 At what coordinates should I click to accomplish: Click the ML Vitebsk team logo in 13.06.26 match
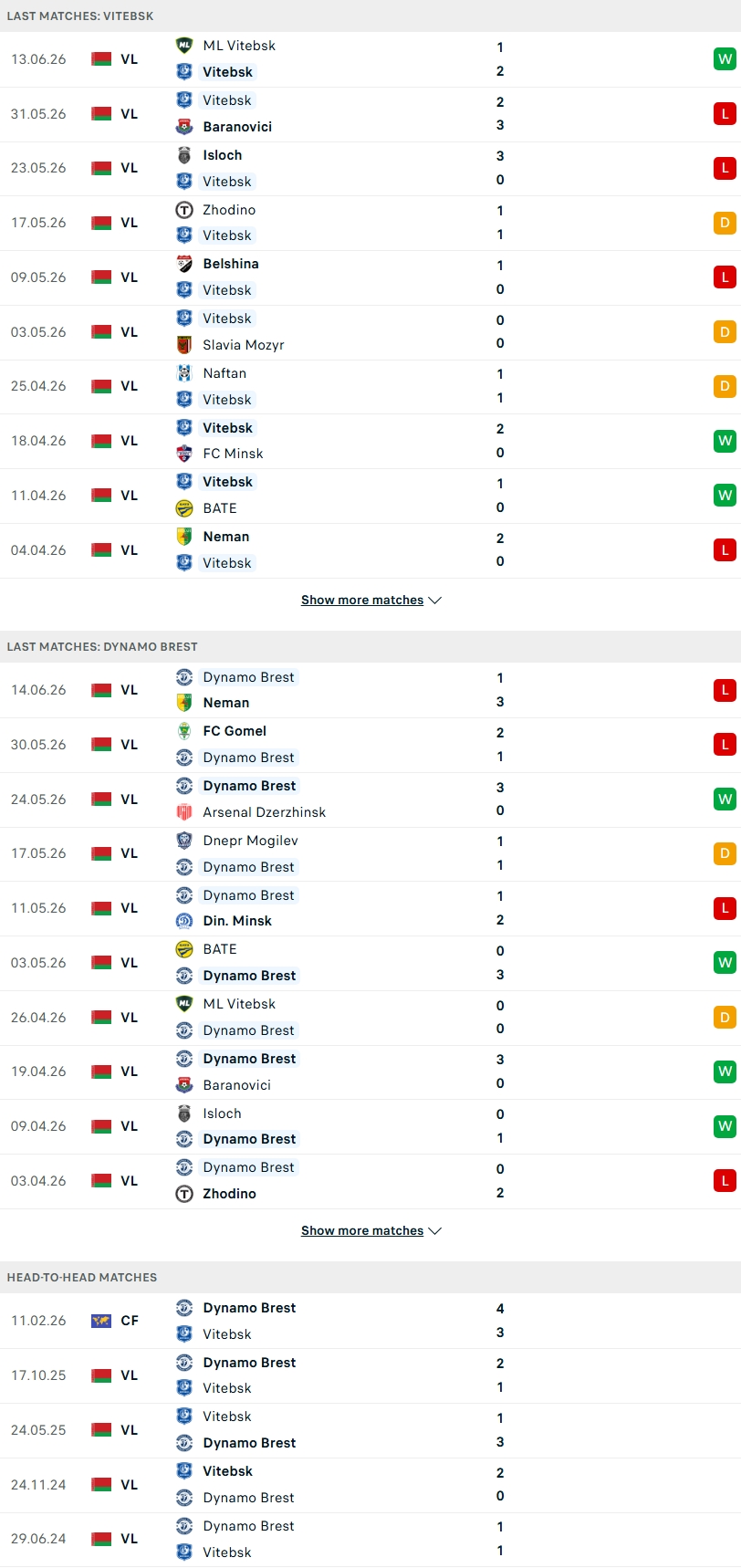(184, 46)
